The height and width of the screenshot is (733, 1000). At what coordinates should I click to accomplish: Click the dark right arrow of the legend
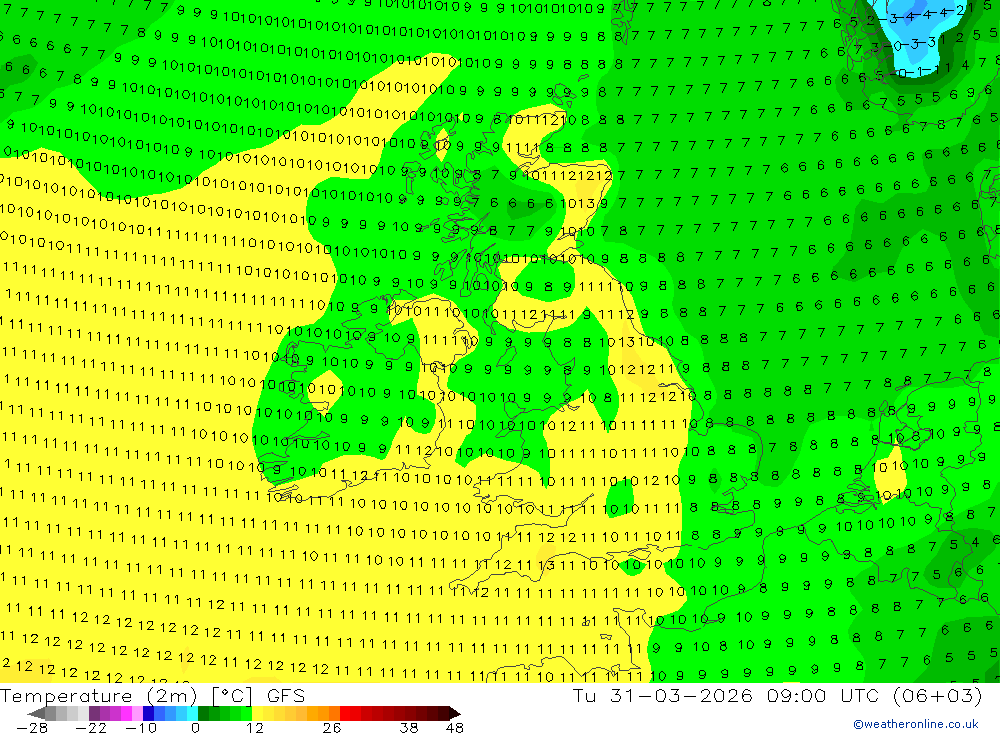[x=455, y=714]
